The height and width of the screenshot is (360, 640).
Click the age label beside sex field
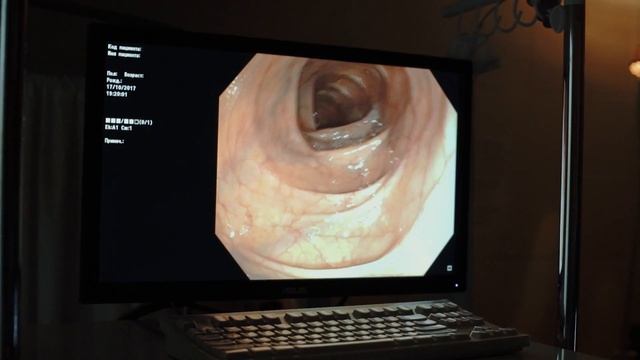coord(134,75)
